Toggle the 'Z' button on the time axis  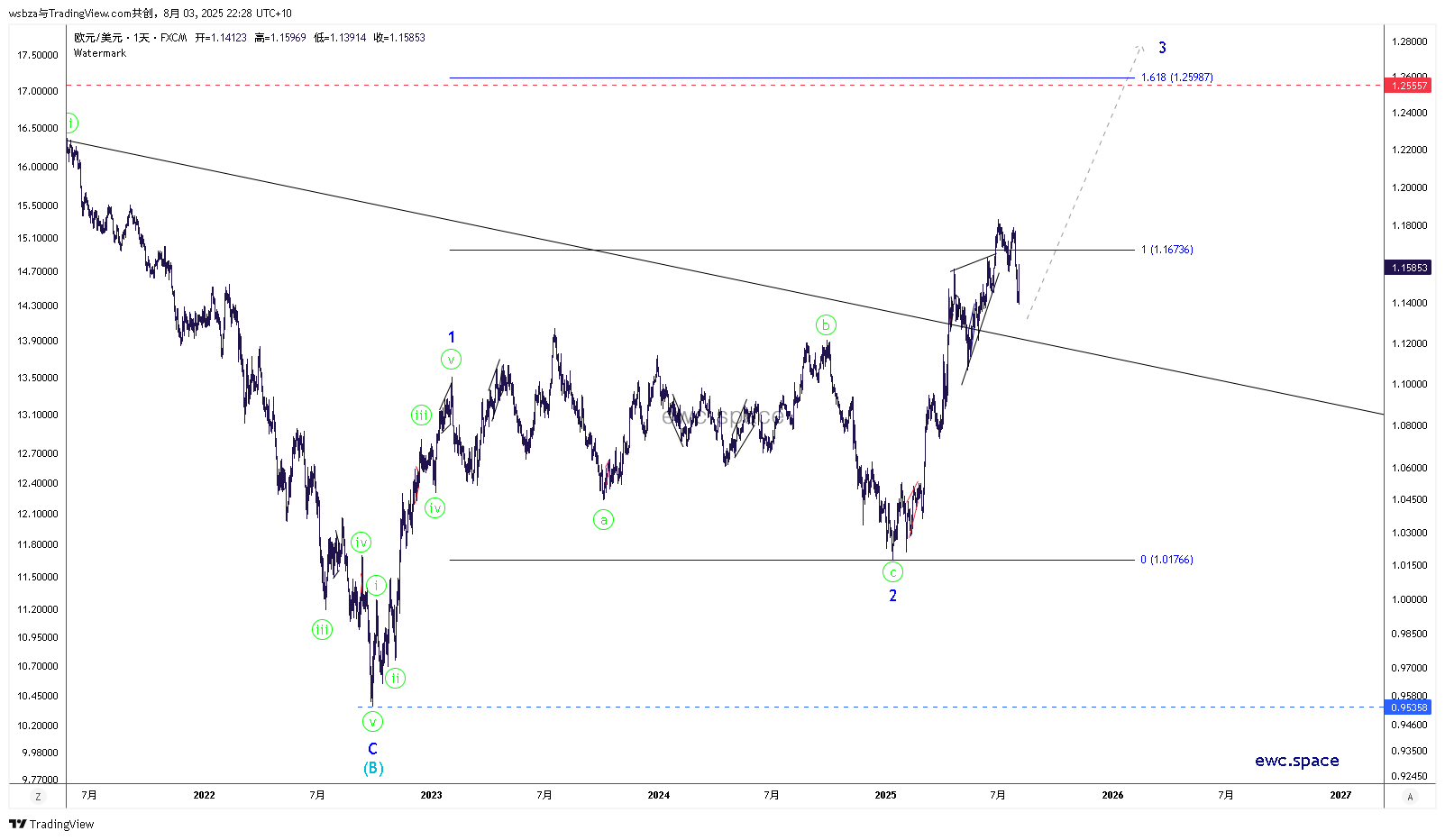coord(38,797)
